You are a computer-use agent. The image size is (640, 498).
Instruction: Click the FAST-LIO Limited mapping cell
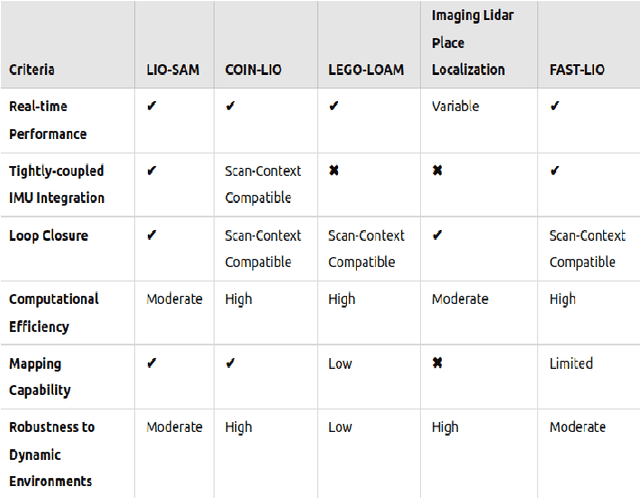pos(571,364)
